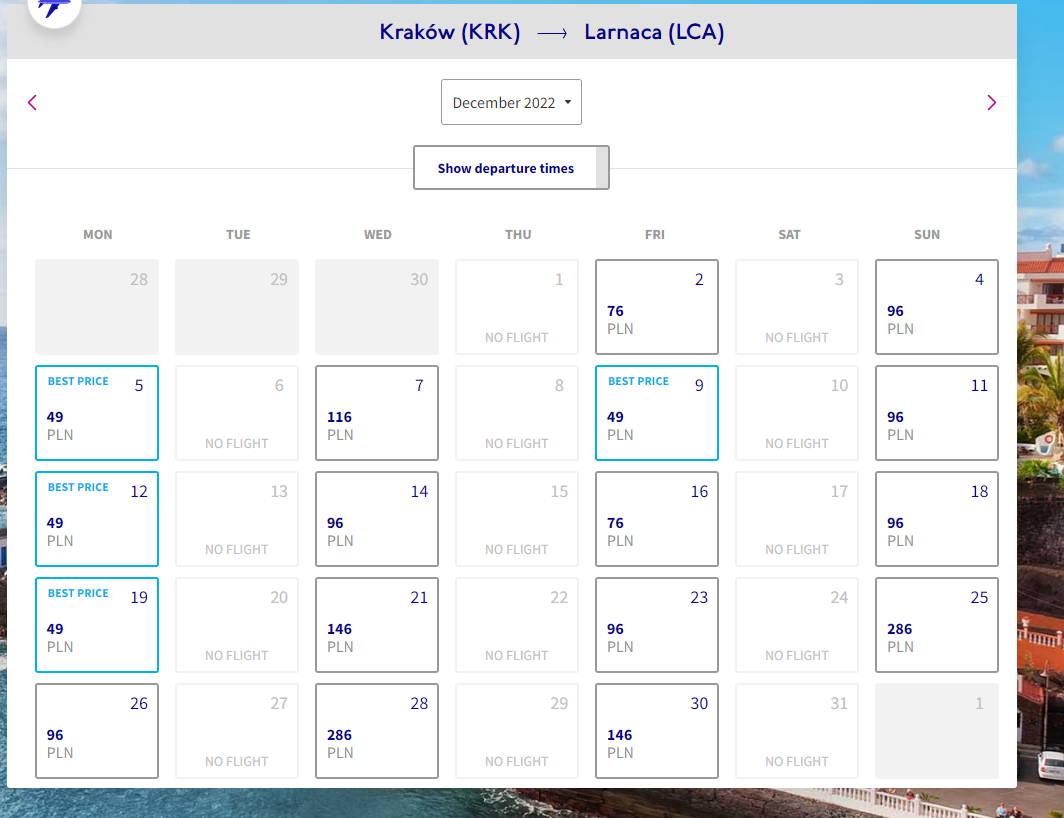Click the December 13 no-flight cell
The width and height of the screenshot is (1064, 818).
[x=237, y=519]
